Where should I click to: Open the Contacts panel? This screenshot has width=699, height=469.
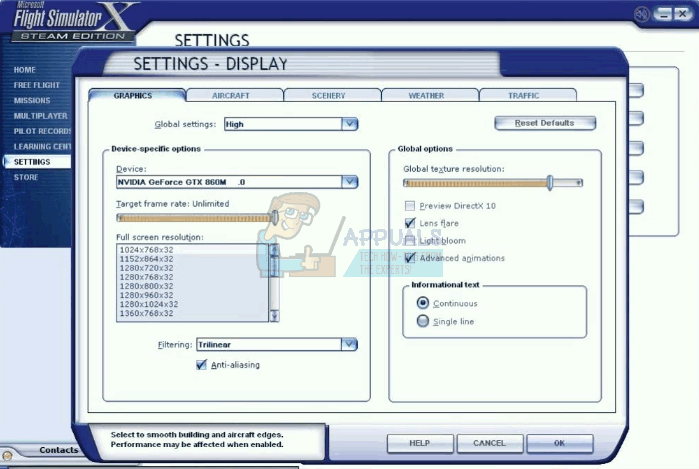(58, 450)
